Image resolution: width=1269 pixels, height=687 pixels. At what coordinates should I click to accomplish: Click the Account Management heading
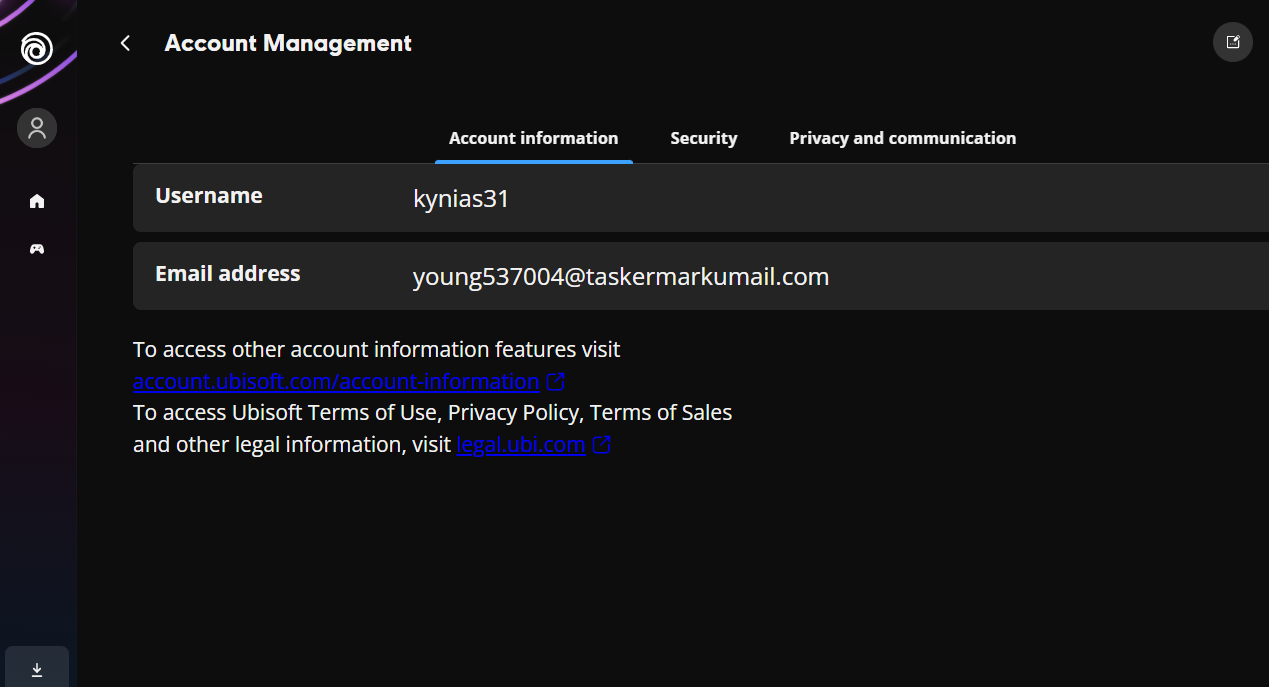tap(288, 43)
